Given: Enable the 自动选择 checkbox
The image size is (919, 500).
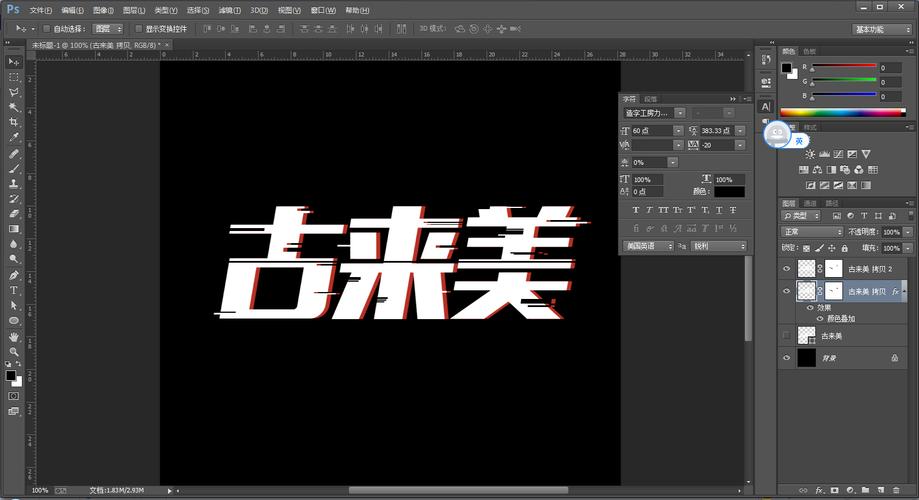Looking at the screenshot, I should [46, 29].
